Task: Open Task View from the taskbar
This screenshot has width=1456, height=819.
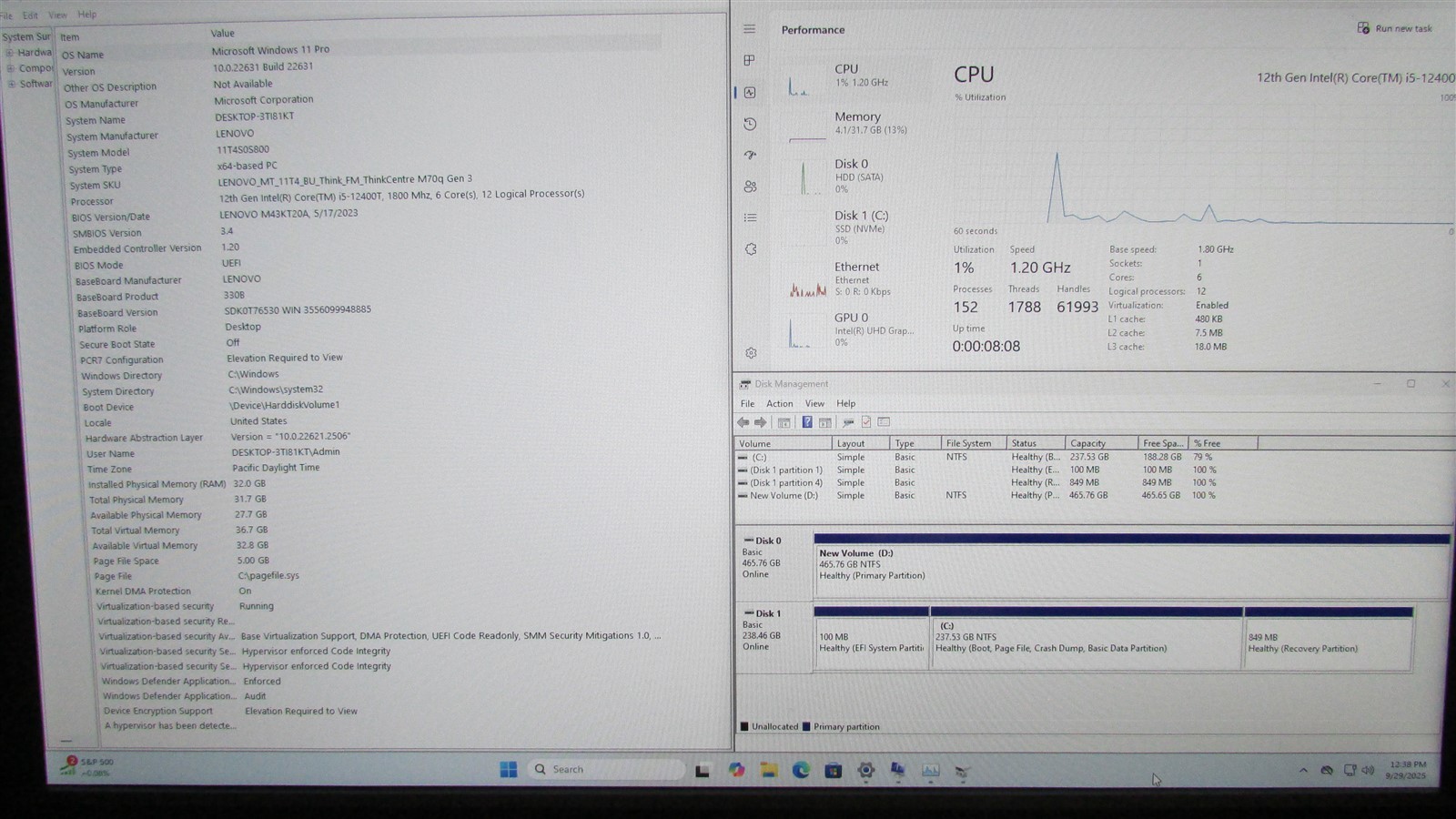Action: click(x=703, y=771)
